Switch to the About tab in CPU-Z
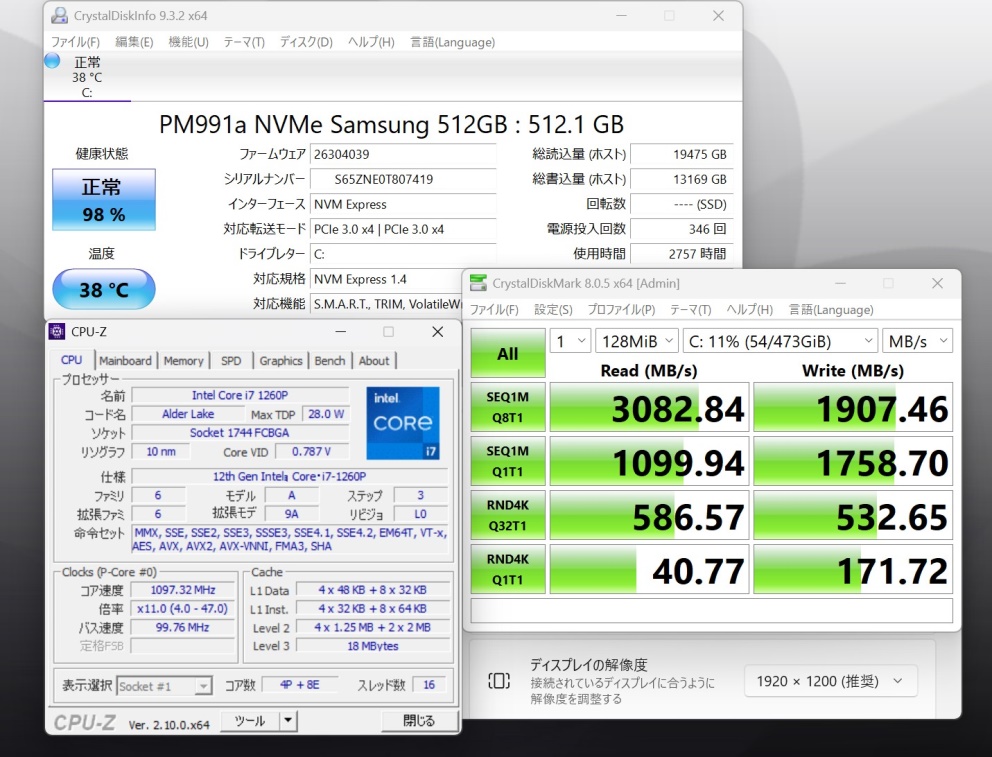The image size is (992, 757). click(374, 360)
